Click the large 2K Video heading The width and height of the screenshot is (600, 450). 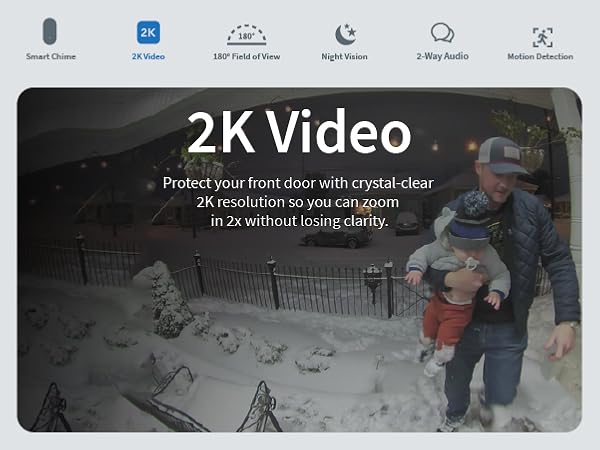[x=299, y=131]
